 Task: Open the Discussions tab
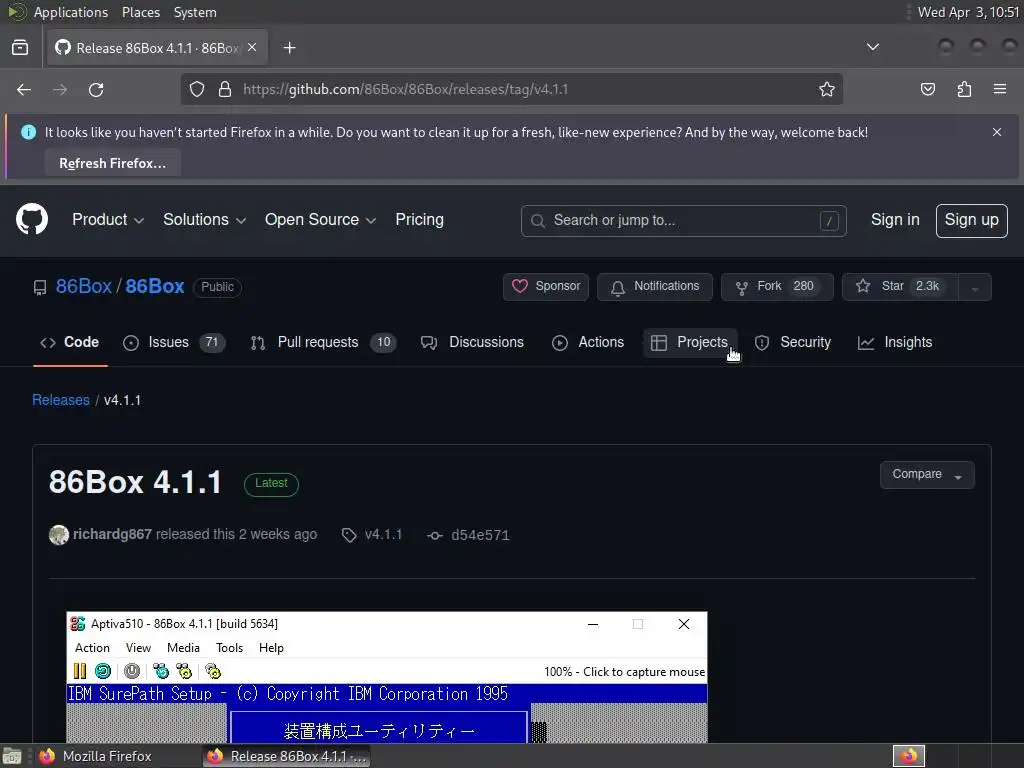point(472,342)
